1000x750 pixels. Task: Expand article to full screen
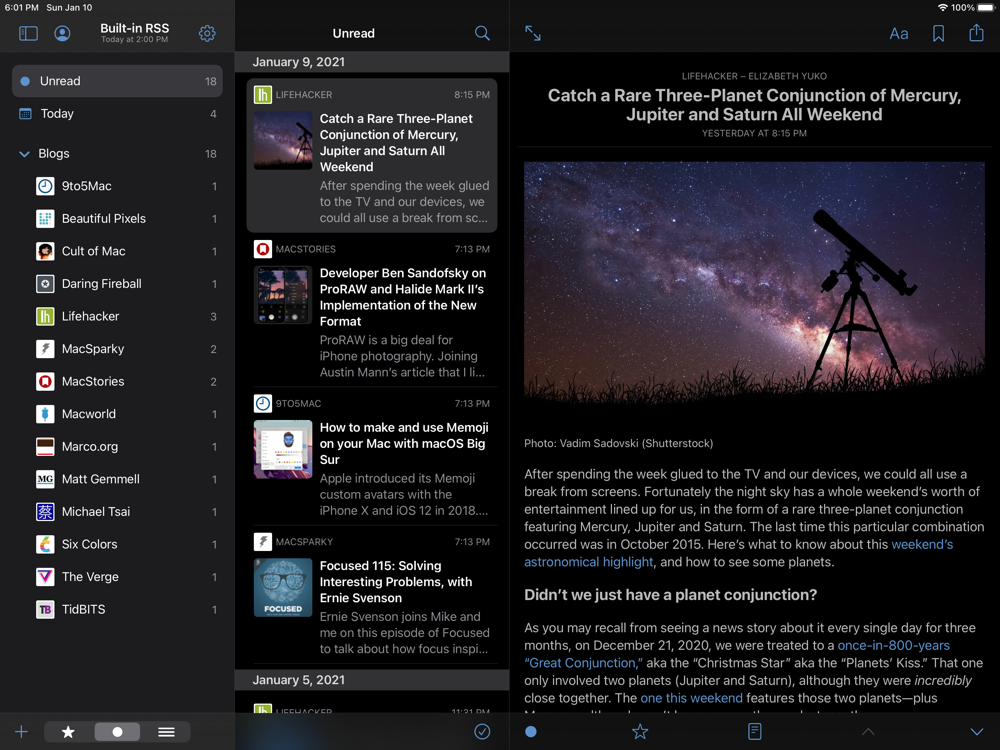(533, 33)
